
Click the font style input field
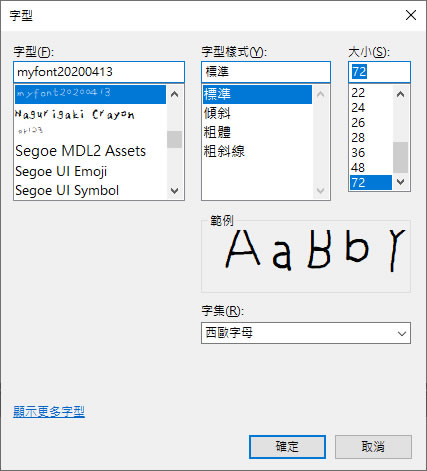[266, 72]
